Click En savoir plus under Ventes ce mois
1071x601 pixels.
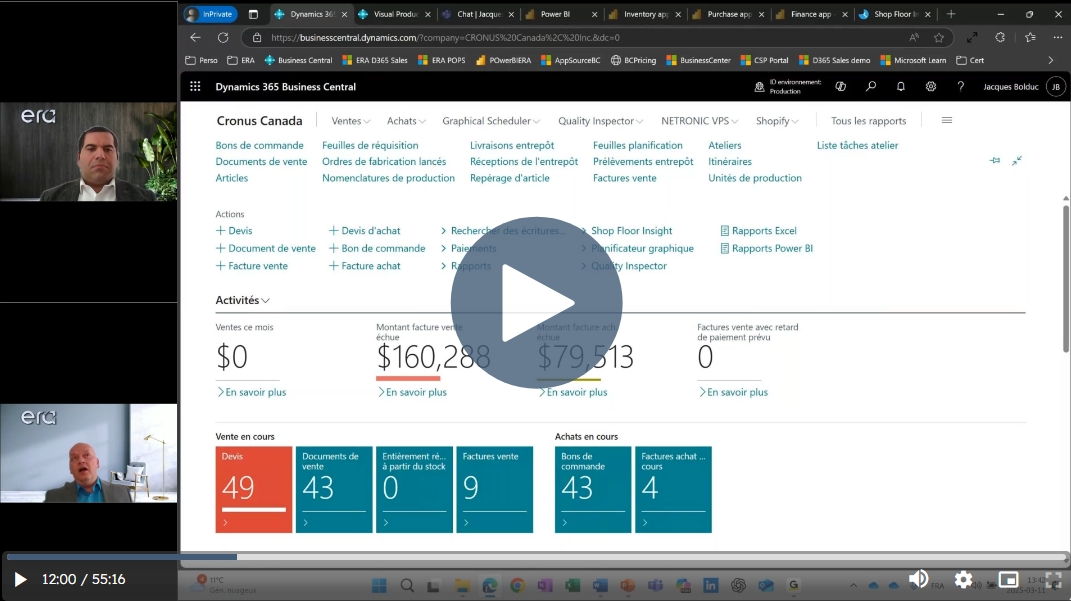pos(252,392)
